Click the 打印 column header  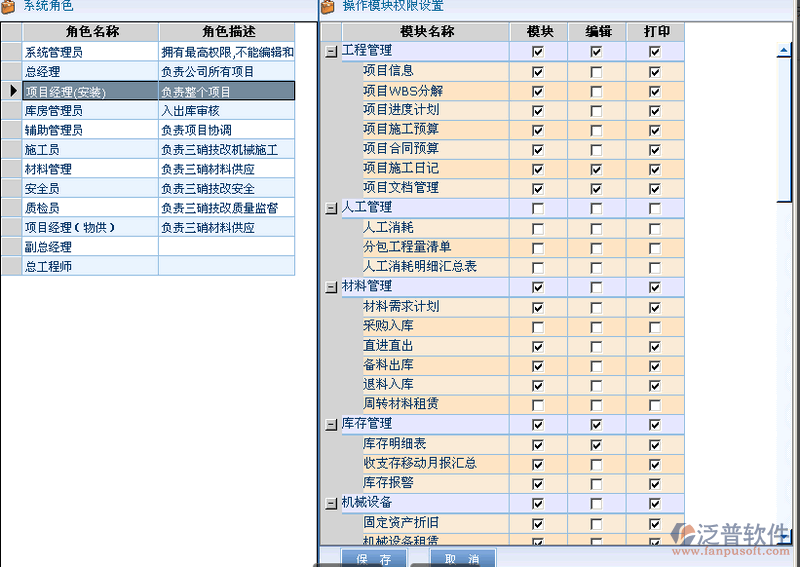pos(656,32)
